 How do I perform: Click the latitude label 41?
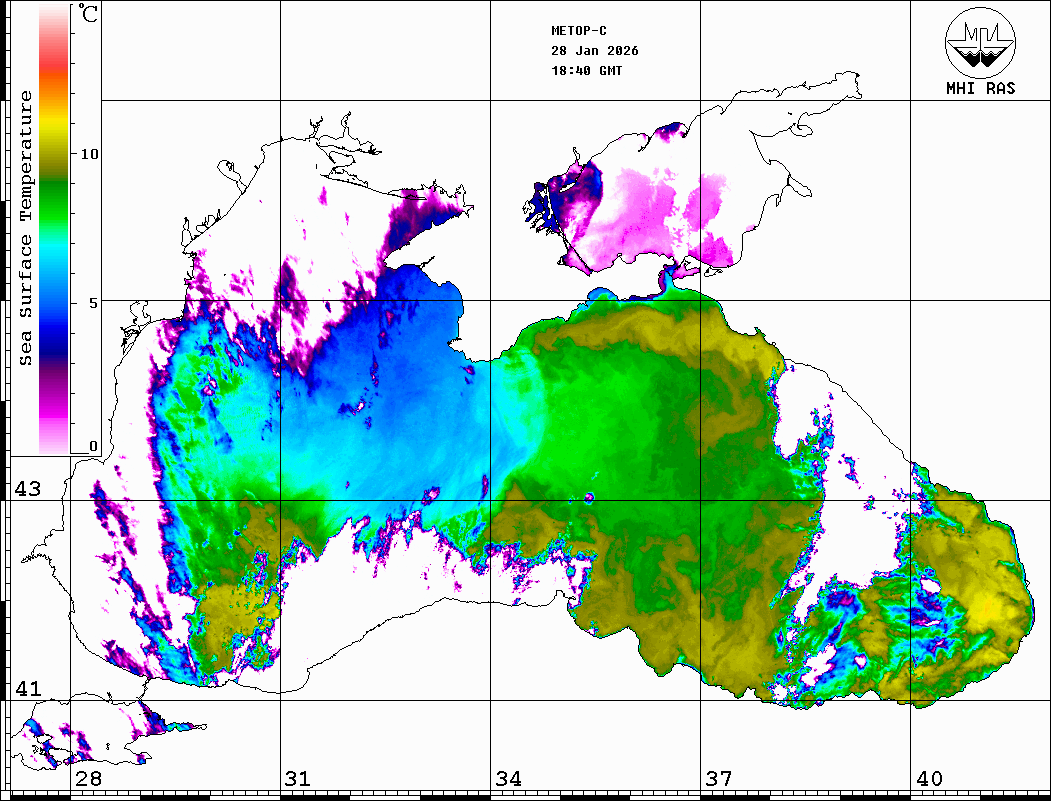click(27, 689)
